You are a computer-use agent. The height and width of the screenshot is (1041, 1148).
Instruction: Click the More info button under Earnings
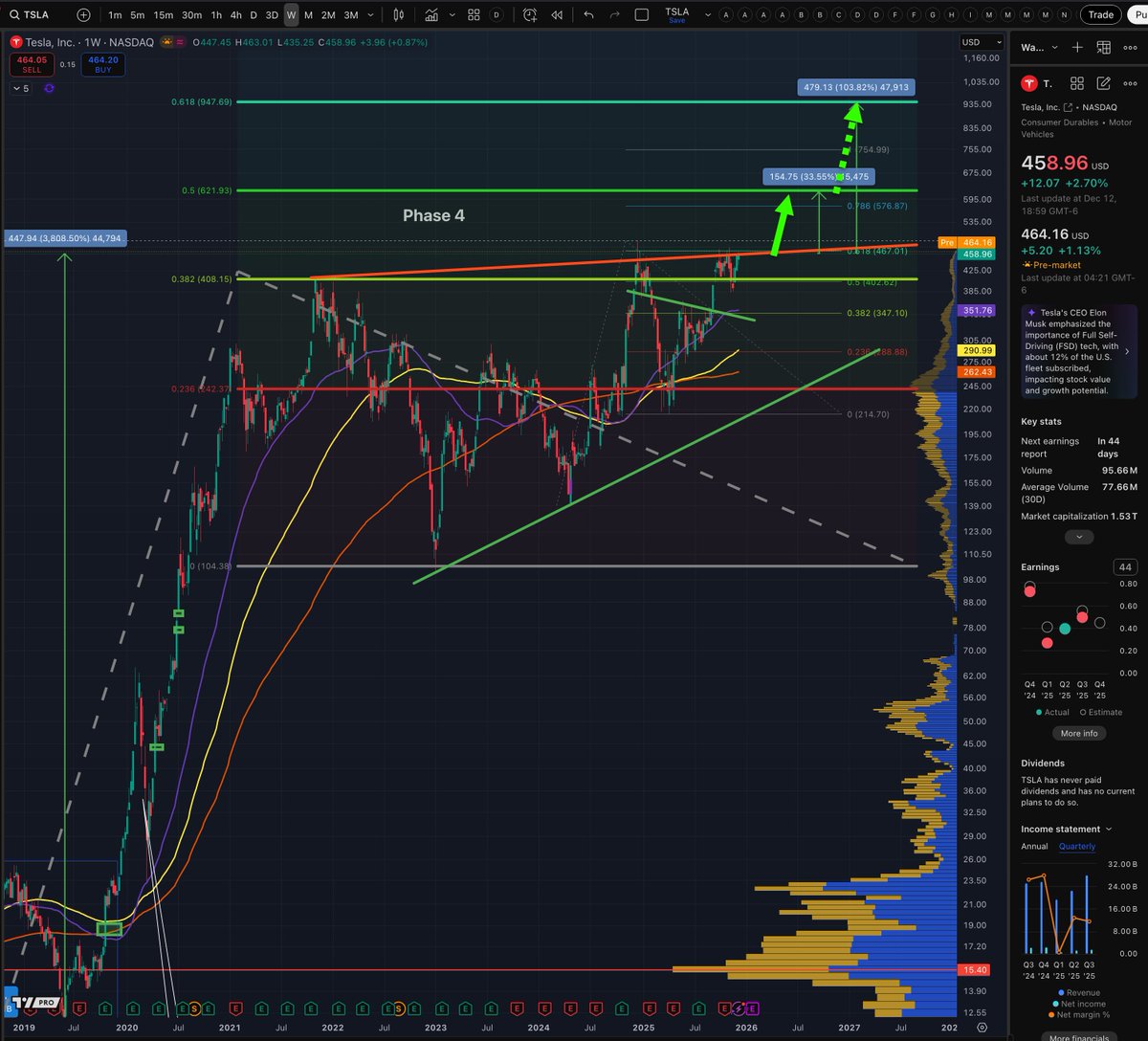pyautogui.click(x=1079, y=733)
